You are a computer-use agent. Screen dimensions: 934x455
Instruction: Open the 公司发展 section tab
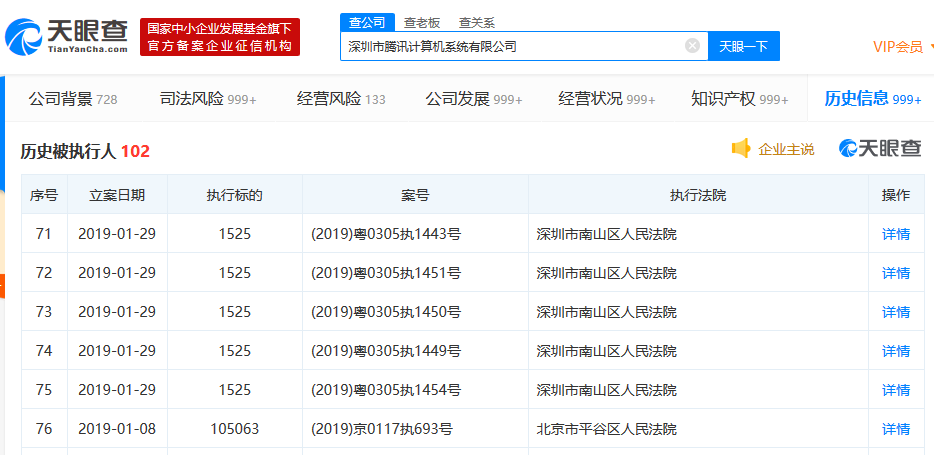(x=474, y=98)
